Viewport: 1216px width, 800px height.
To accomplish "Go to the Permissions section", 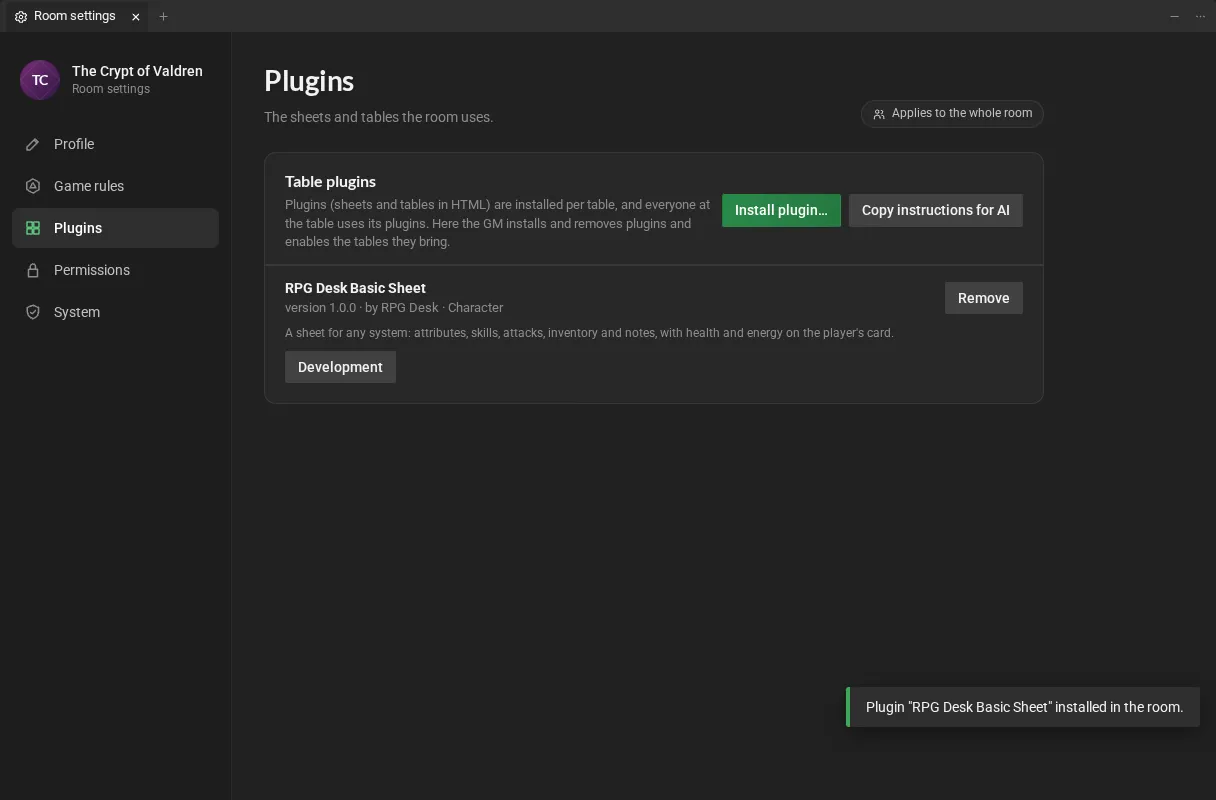I will [115, 270].
